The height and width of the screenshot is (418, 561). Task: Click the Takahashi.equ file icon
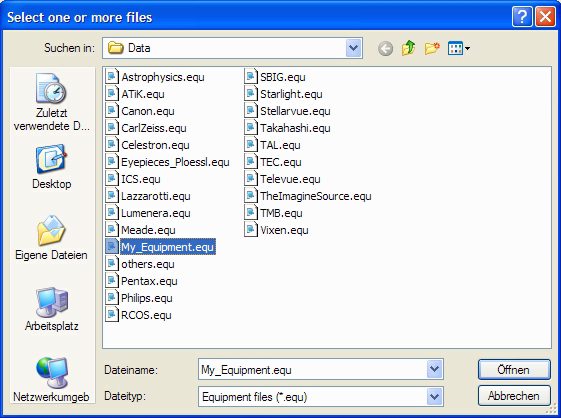(x=250, y=128)
